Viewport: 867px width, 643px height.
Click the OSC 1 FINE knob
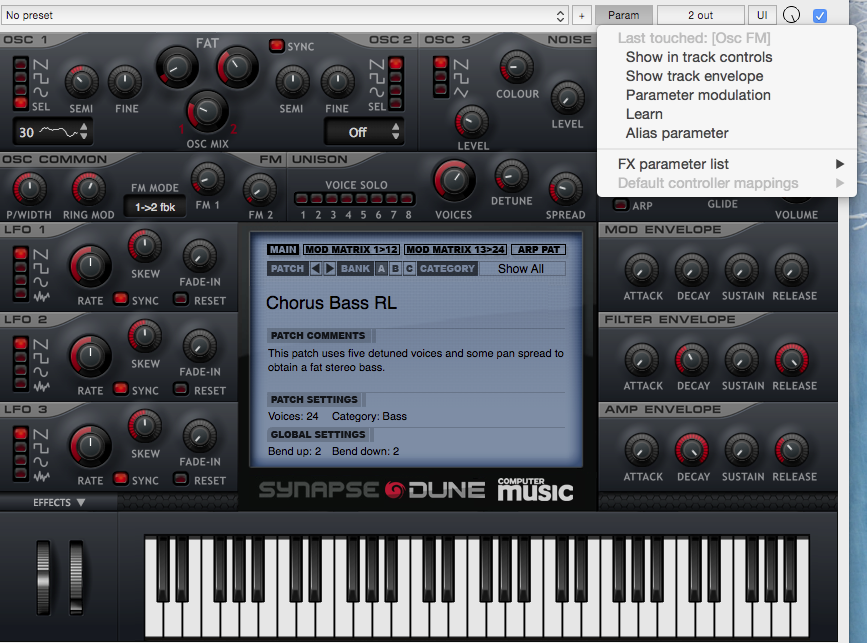(125, 82)
